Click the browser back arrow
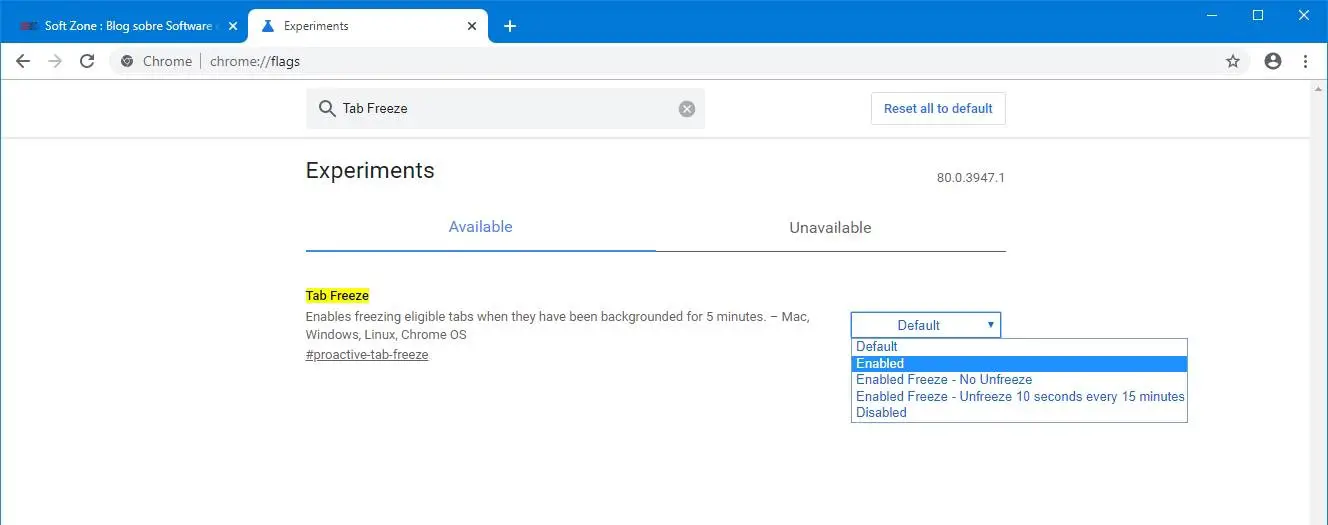Screen dimensions: 1328x525 click(23, 61)
